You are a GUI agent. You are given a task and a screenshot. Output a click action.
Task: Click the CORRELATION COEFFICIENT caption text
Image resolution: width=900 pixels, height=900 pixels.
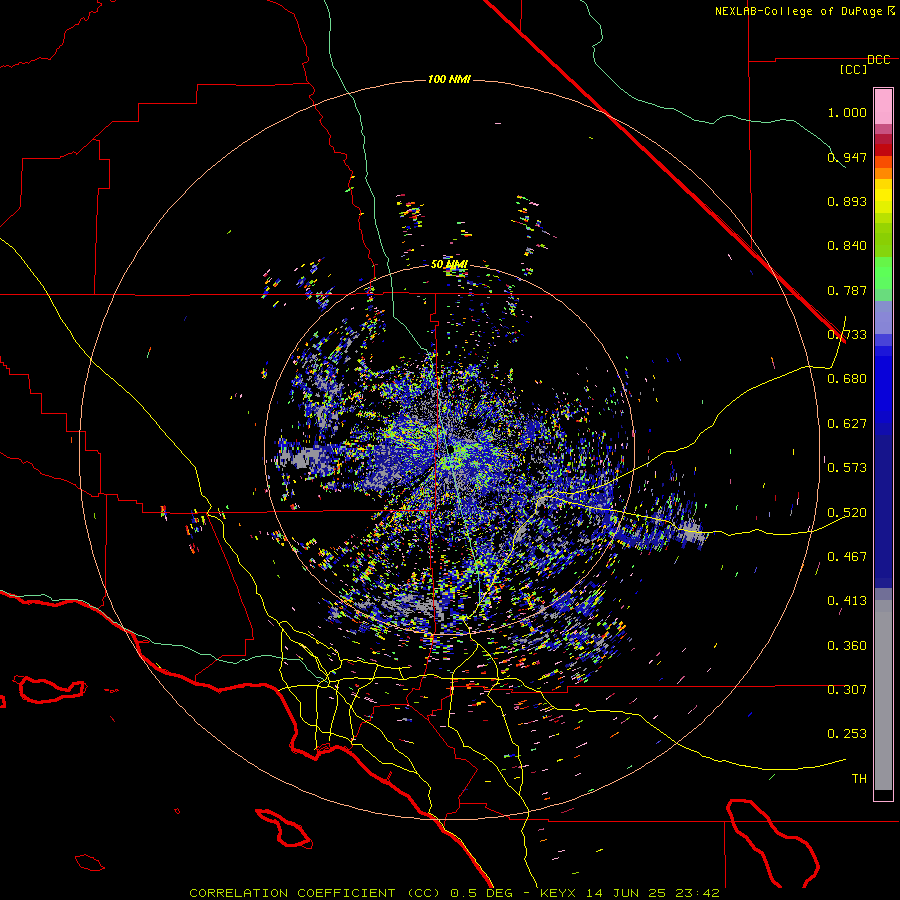pyautogui.click(x=292, y=893)
